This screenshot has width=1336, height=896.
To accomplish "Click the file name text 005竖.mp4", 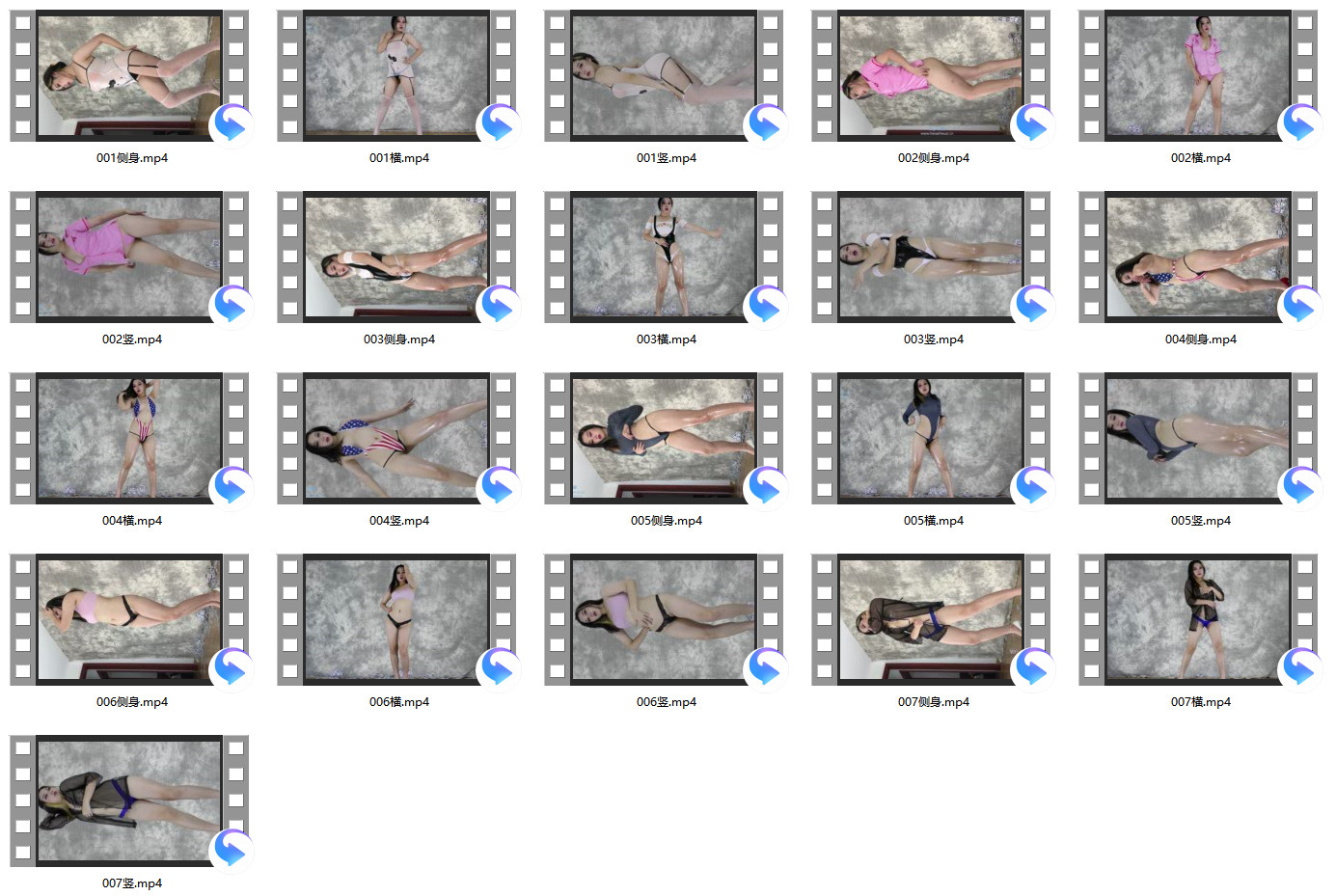I will pos(1201,521).
